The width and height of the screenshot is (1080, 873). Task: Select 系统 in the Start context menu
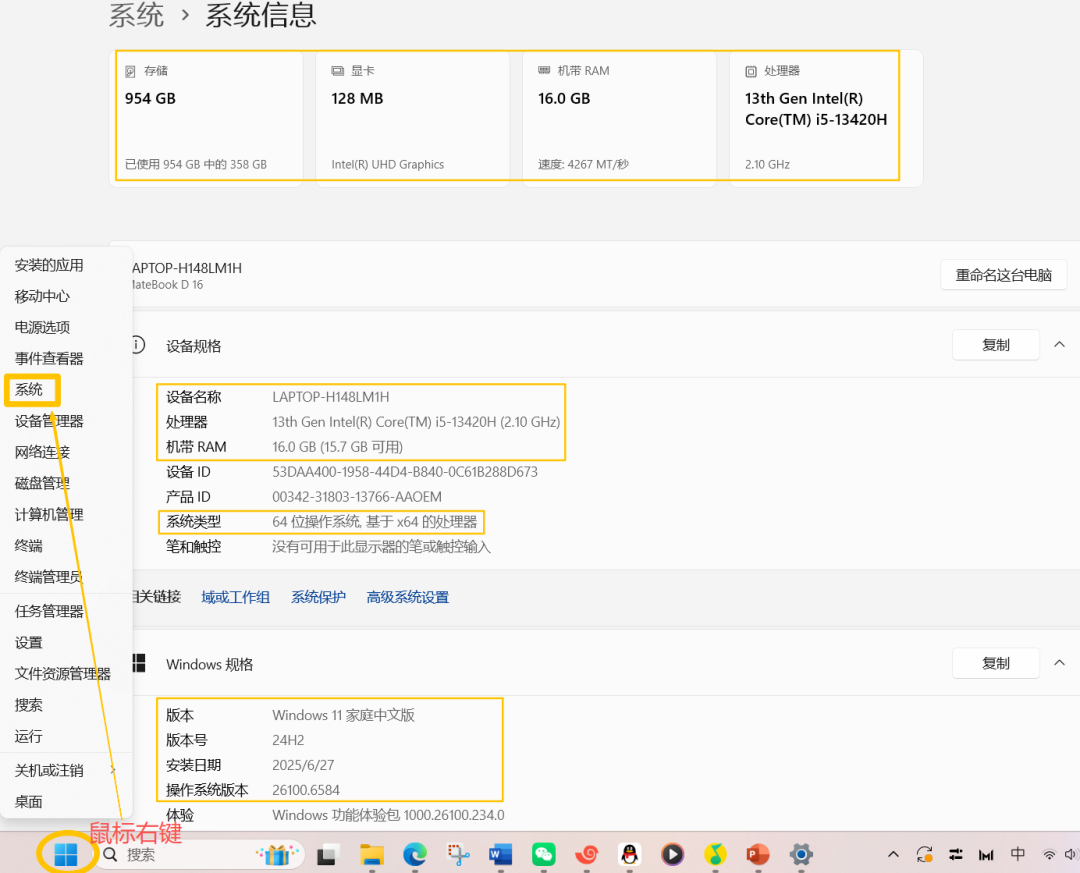(x=29, y=390)
